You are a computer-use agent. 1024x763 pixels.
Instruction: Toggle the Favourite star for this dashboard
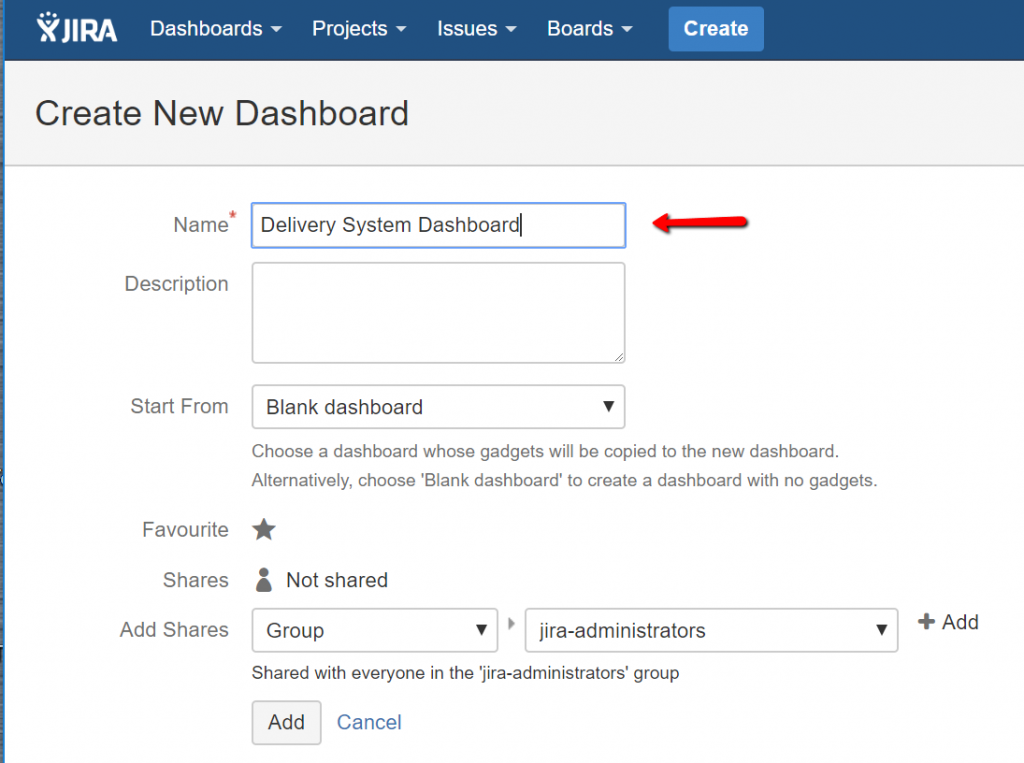(x=264, y=530)
